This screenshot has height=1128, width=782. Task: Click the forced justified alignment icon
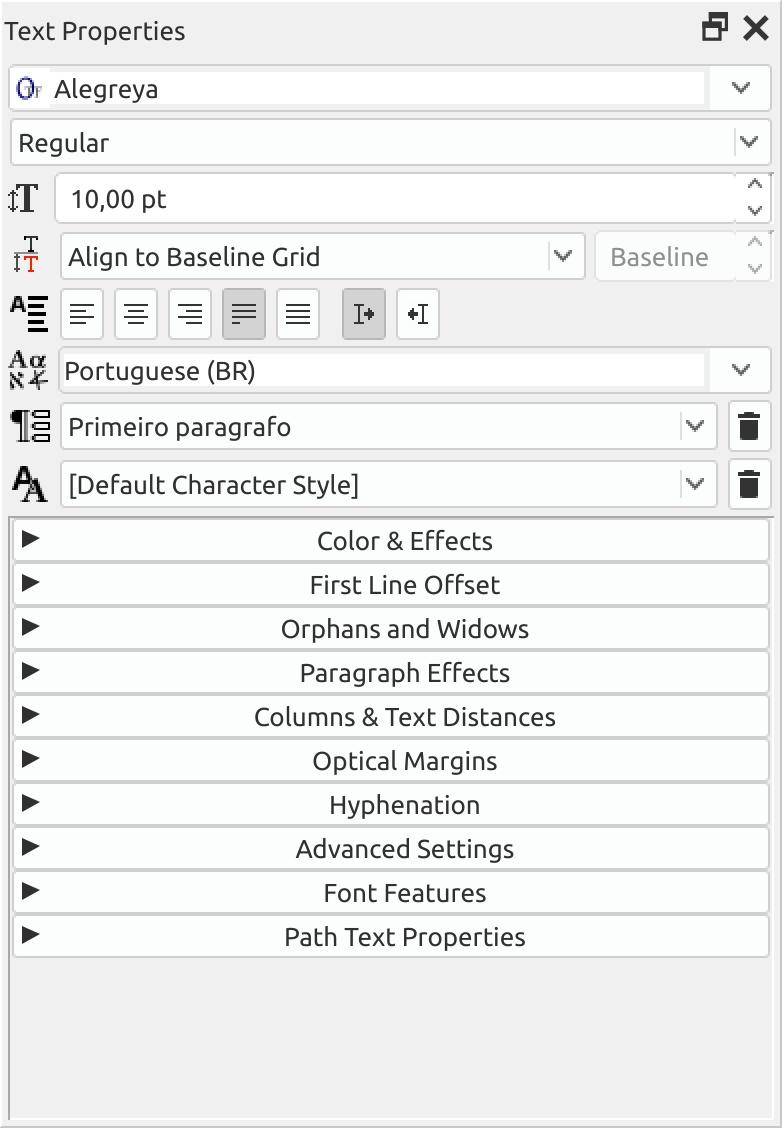[298, 314]
